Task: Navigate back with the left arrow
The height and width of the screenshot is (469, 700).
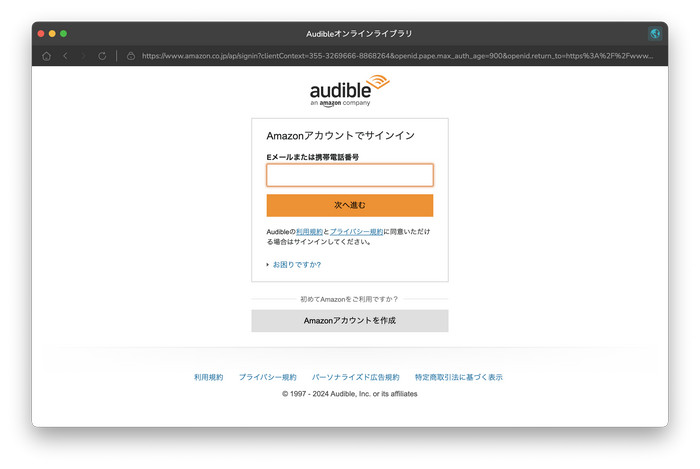Action: (66, 56)
